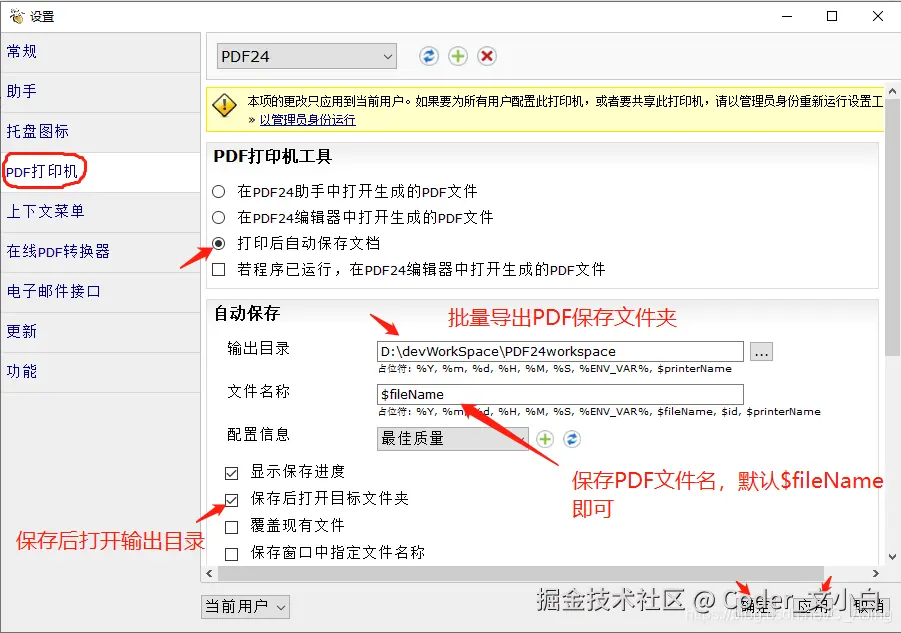
Task: Click the horizontal scrollbar thumb
Action: tap(521, 573)
